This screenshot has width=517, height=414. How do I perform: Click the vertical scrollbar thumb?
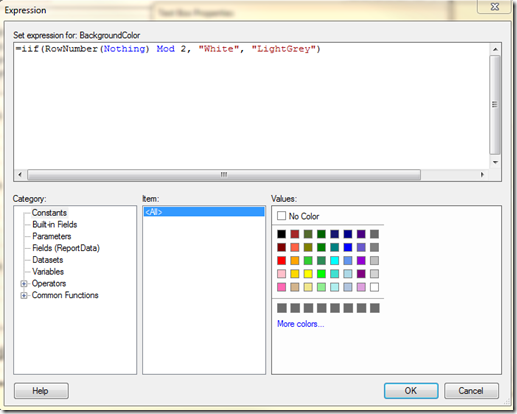(495, 105)
